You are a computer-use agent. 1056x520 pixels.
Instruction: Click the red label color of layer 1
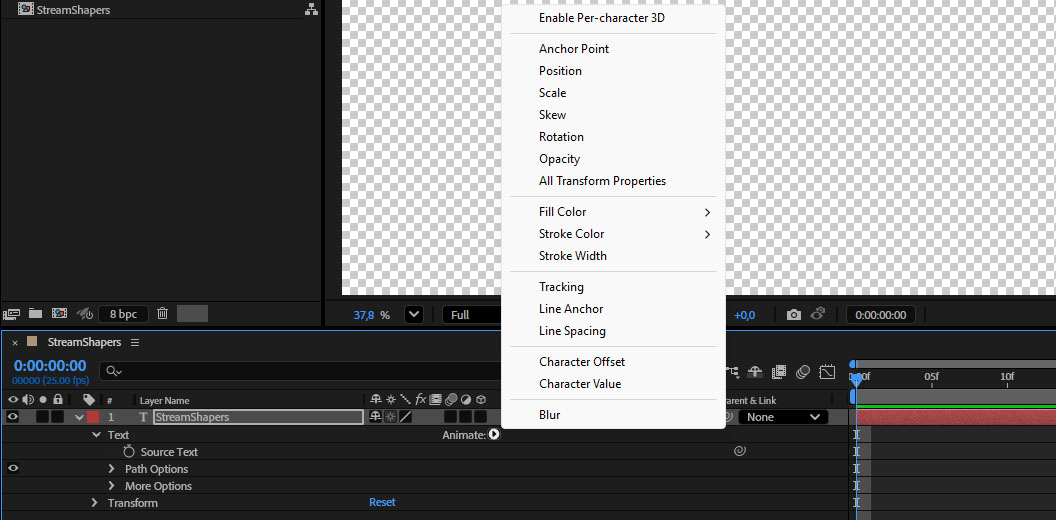pyautogui.click(x=93, y=417)
